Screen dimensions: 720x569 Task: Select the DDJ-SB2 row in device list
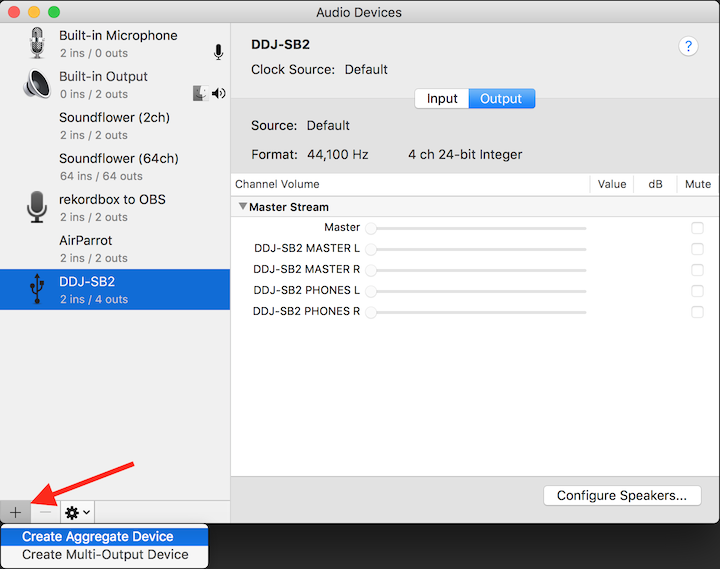(x=115, y=289)
